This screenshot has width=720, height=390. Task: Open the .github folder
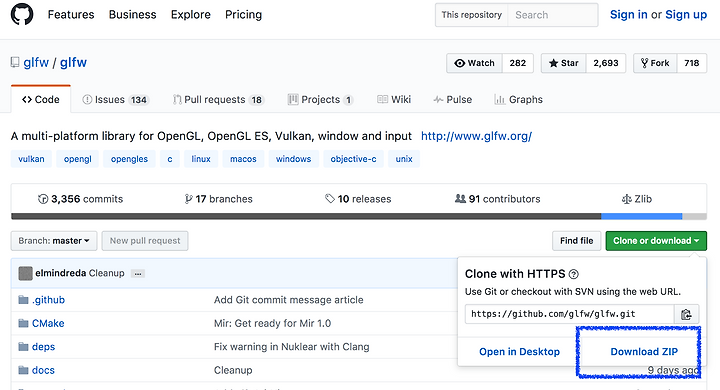pyautogui.click(x=48, y=300)
